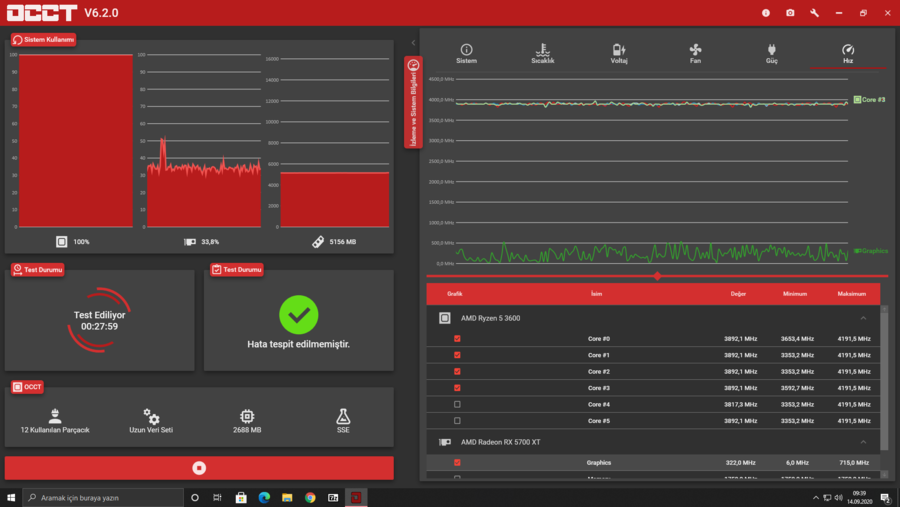
Task: Click the graph divider slider handle
Action: click(x=657, y=276)
